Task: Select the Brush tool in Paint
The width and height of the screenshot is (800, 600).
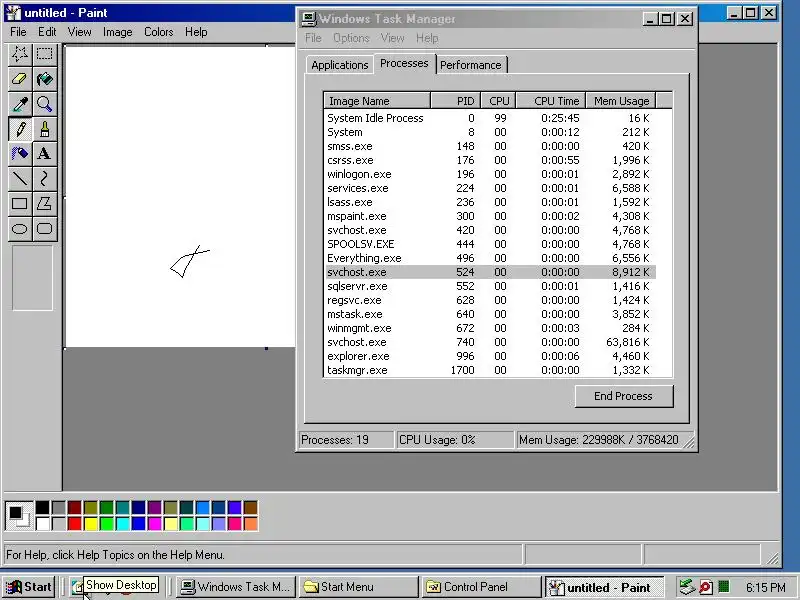Action: point(44,129)
